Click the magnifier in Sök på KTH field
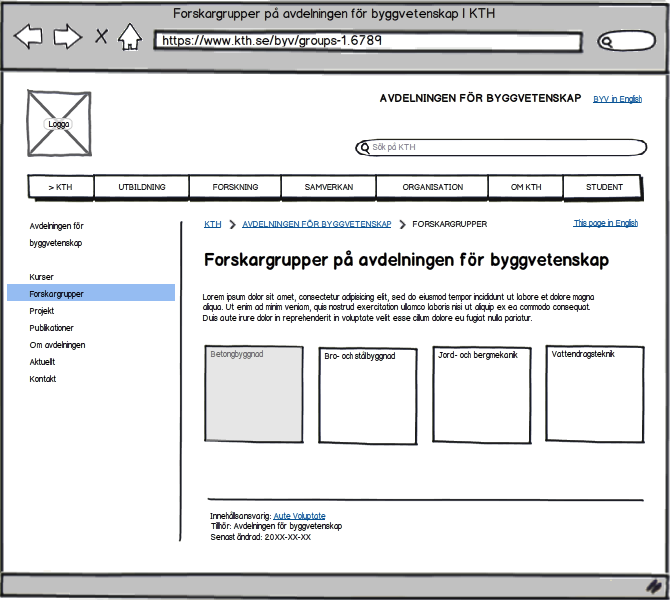The width and height of the screenshot is (670, 600). coord(365,148)
